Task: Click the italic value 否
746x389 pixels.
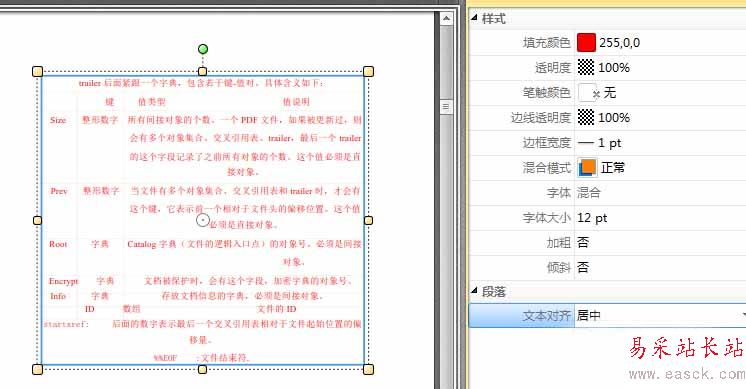Action: (583, 267)
